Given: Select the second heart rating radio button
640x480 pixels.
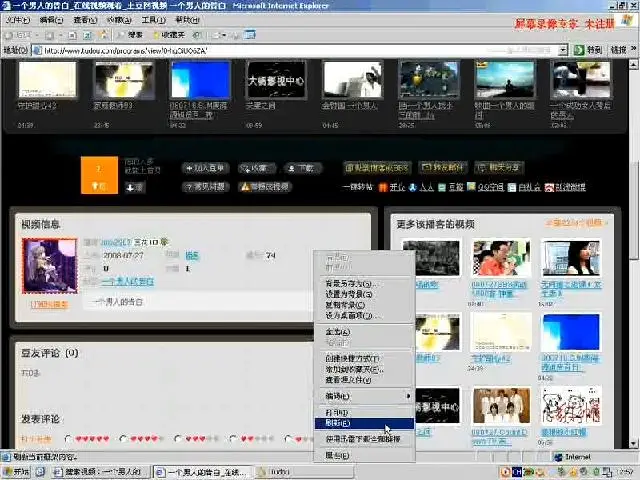Looking at the screenshot, I should pos(124,439).
